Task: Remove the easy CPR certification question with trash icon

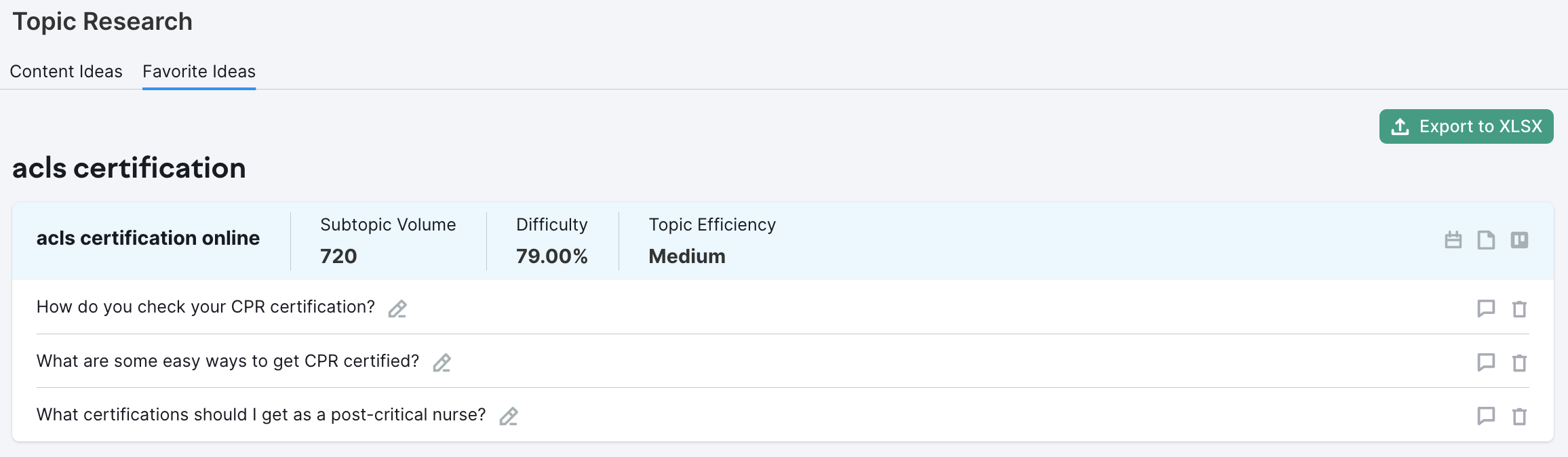Action: (x=1519, y=363)
